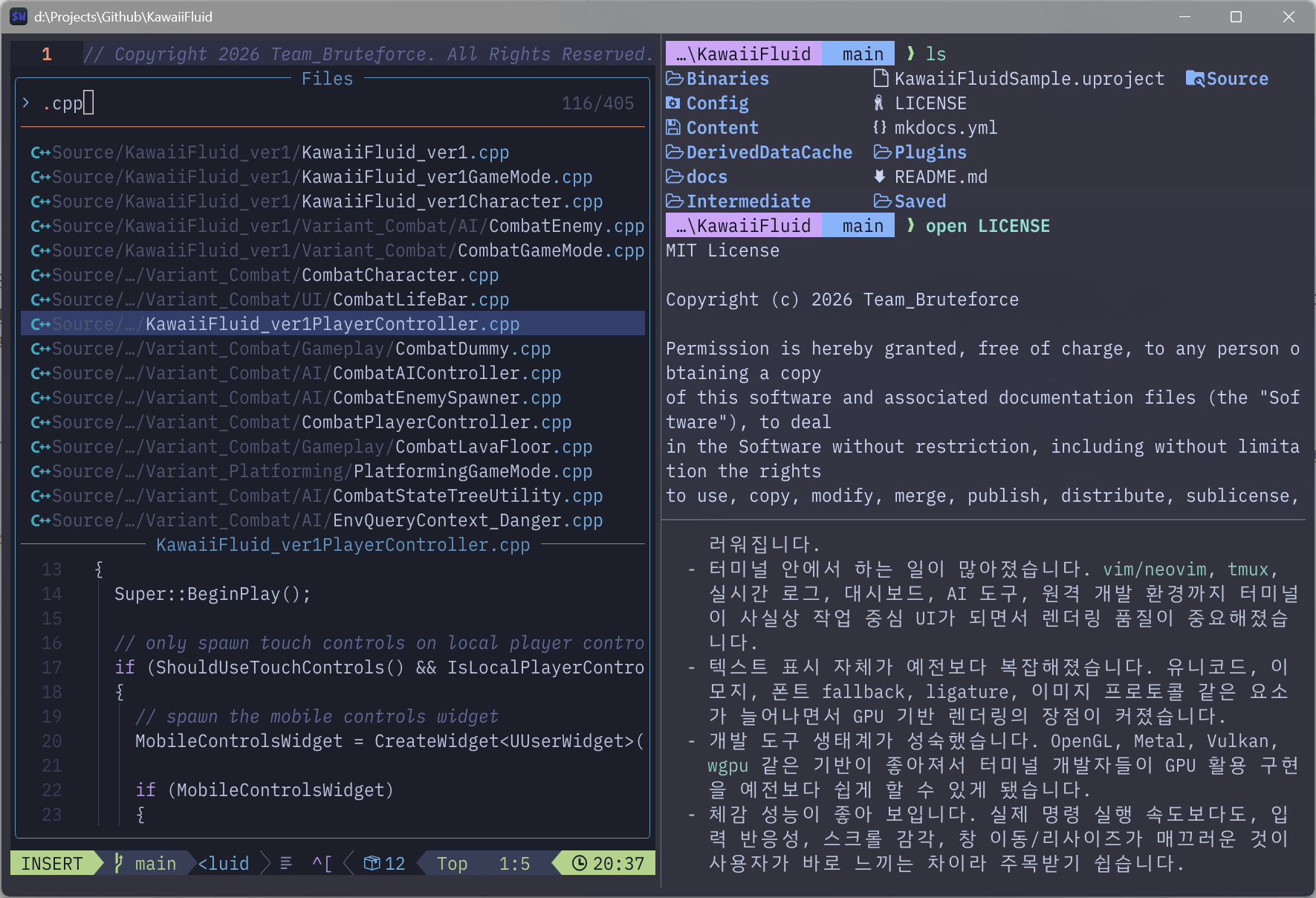
Task: Click the vim/neovim link in Korean text
Action: pos(1154,569)
